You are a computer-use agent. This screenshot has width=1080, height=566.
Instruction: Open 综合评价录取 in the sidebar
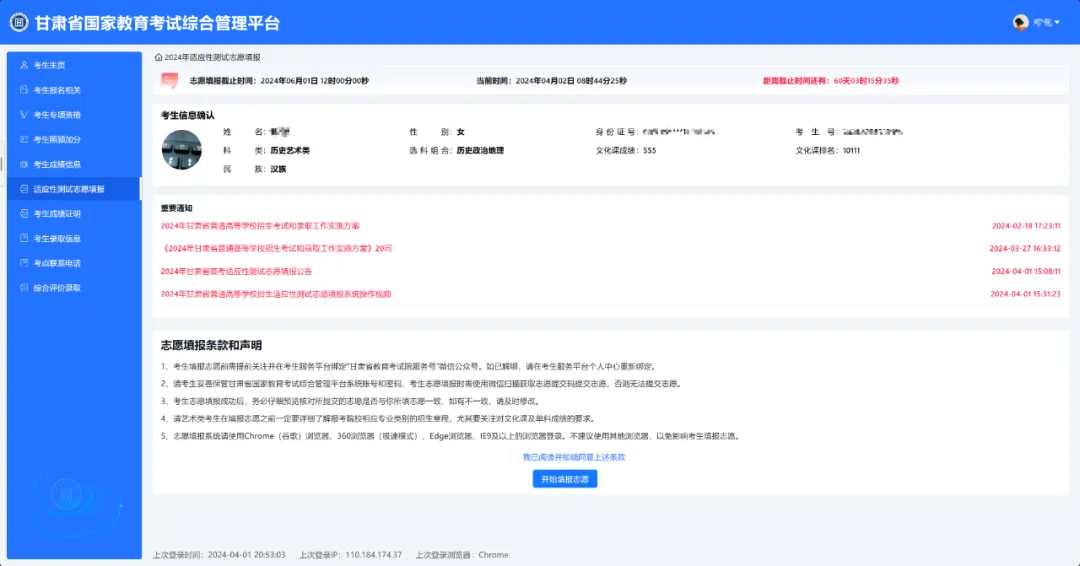[x=57, y=288]
